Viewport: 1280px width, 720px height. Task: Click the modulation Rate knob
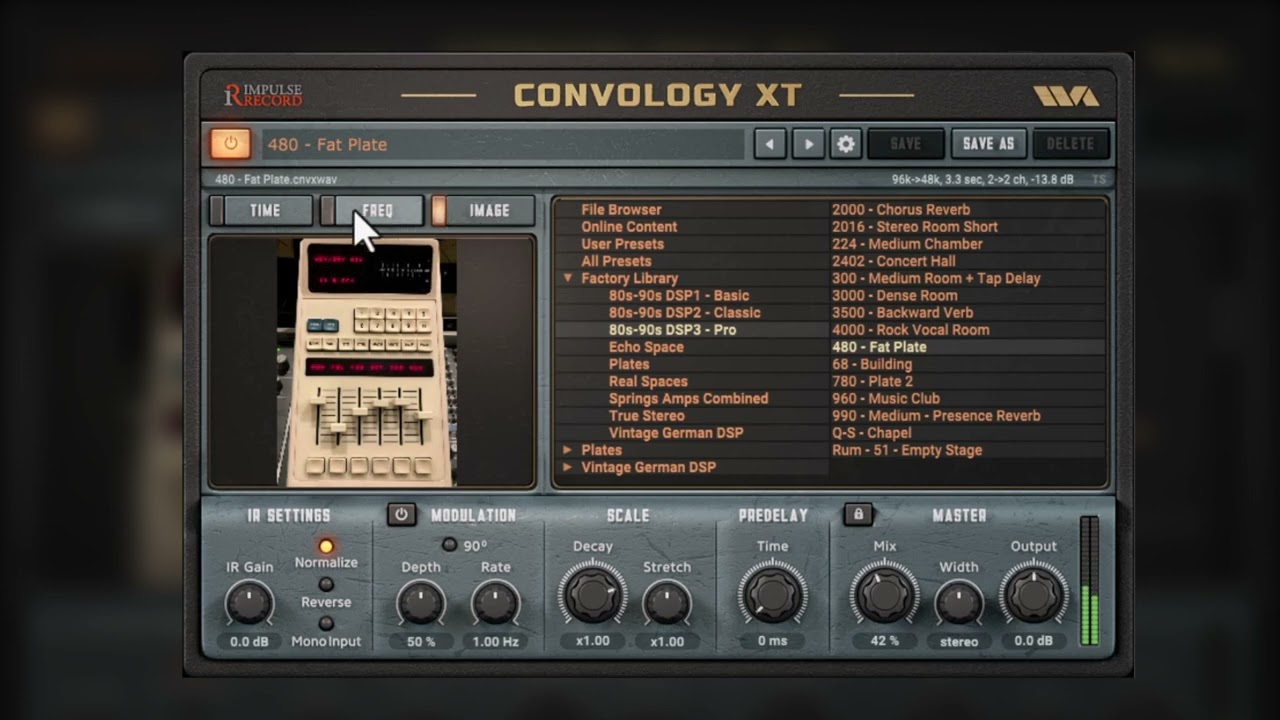(496, 603)
